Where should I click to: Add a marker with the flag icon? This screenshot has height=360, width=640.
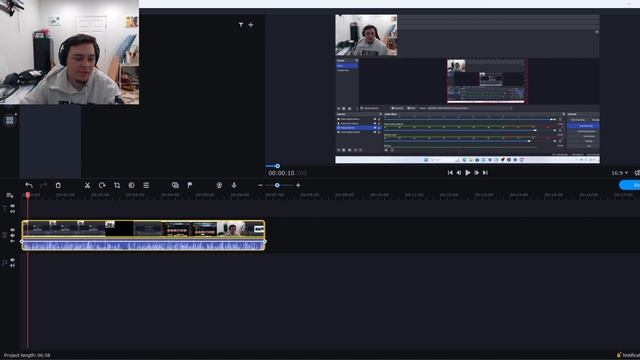pos(190,185)
